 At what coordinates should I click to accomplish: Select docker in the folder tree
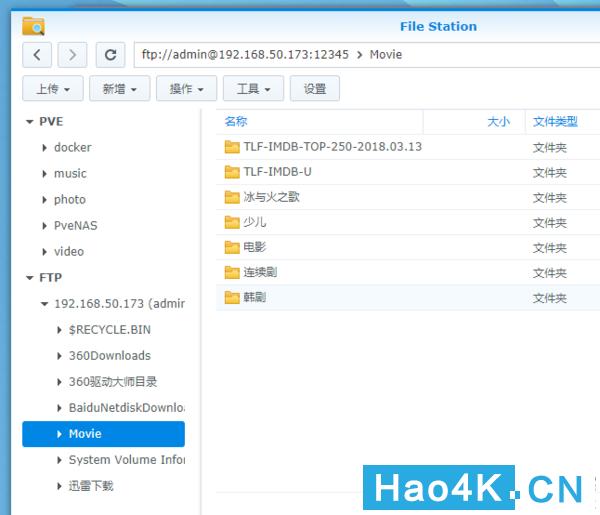(x=73, y=147)
